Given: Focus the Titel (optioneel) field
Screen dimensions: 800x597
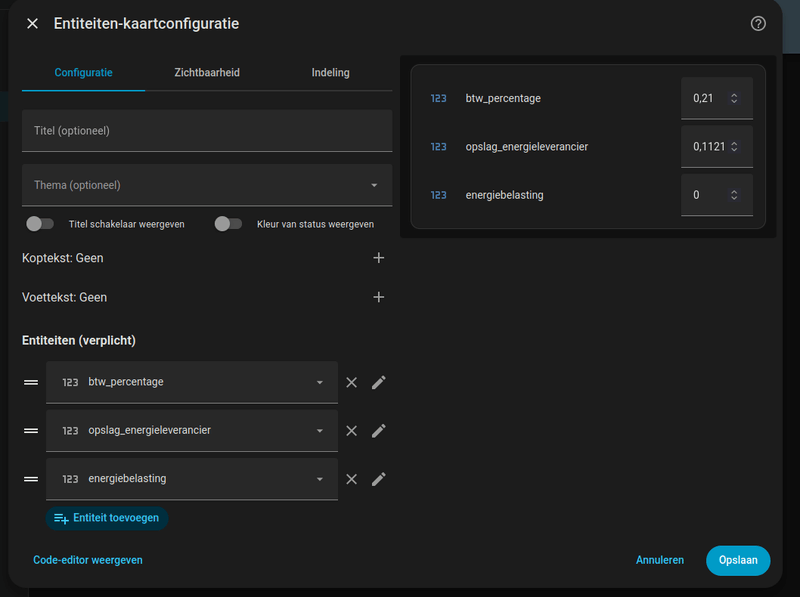Looking at the screenshot, I should point(207,131).
